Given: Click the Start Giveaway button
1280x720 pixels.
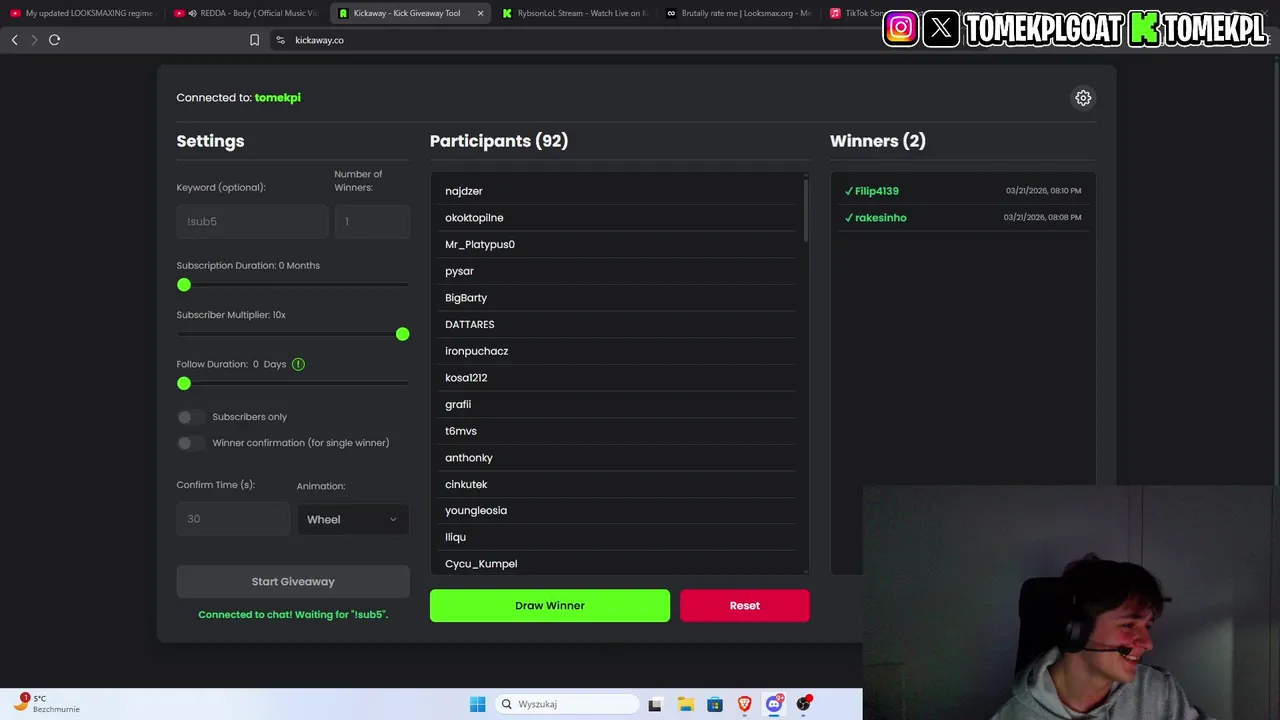Looking at the screenshot, I should coord(293,582).
